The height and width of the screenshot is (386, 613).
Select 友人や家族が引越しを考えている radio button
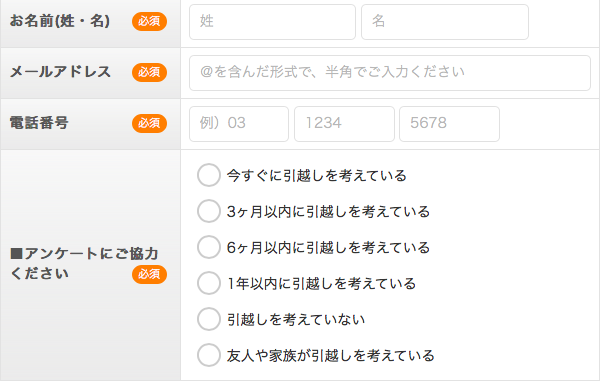[209, 355]
